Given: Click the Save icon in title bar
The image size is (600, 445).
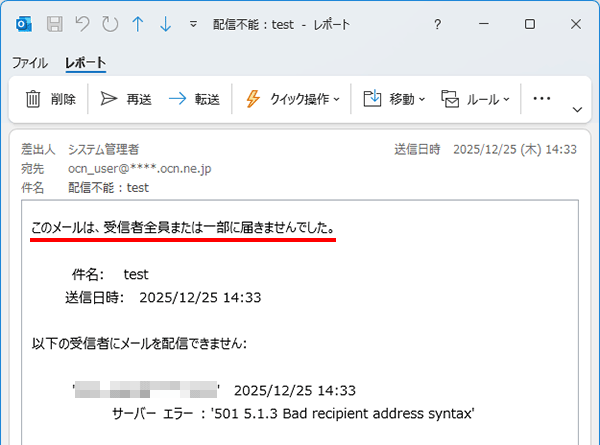Looking at the screenshot, I should tap(56, 23).
